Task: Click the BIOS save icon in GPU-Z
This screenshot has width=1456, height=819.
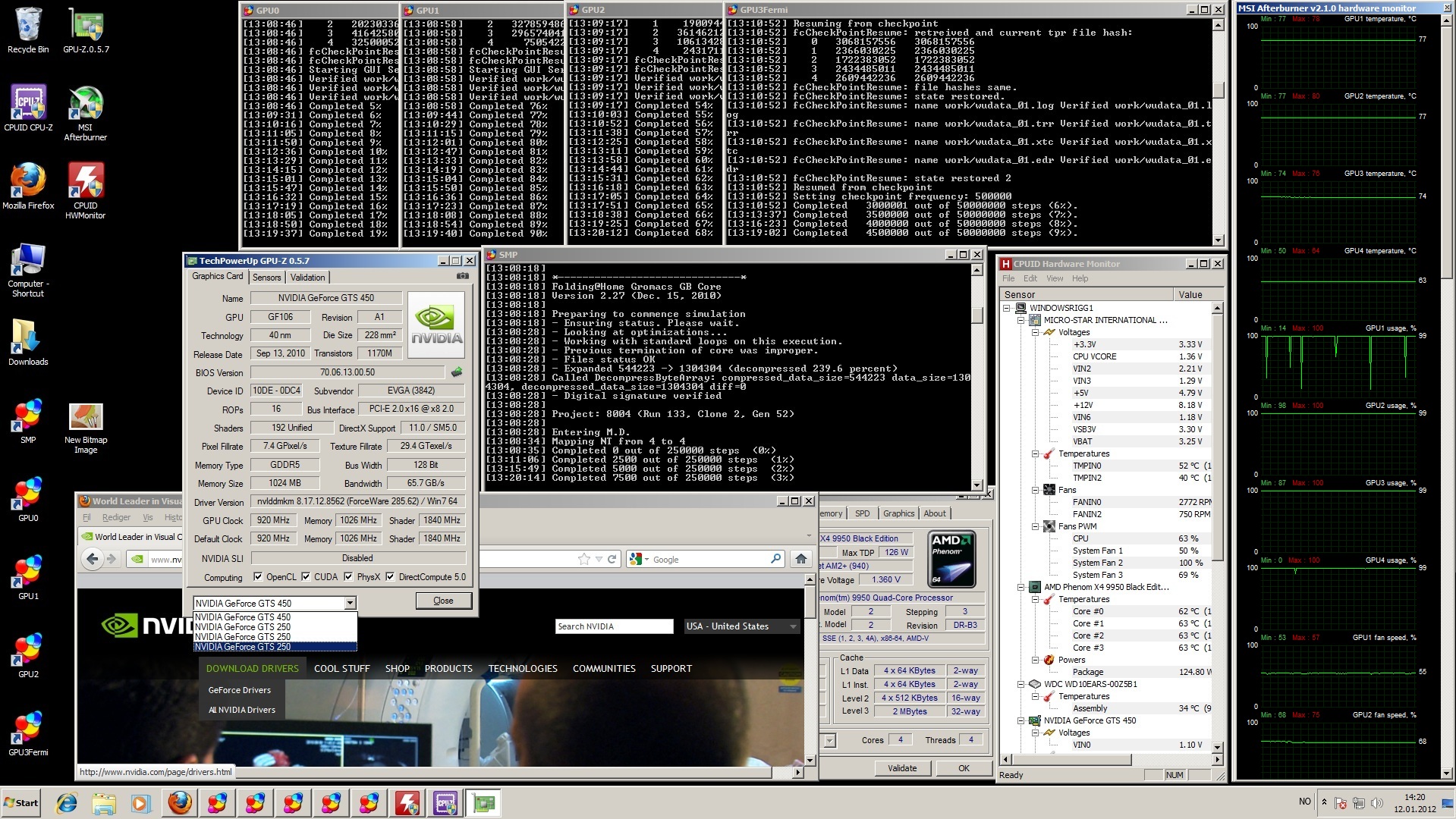Action: coord(457,372)
